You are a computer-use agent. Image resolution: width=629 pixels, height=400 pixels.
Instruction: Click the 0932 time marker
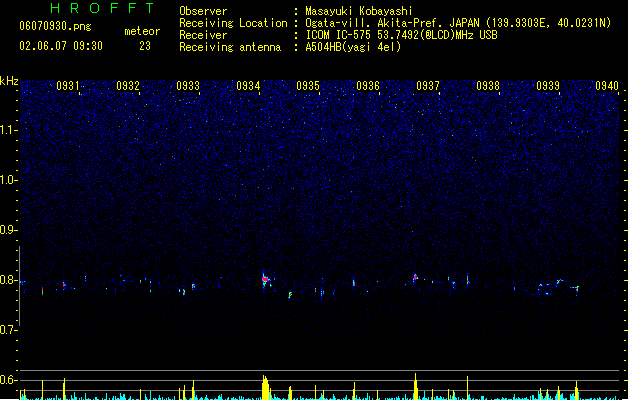(128, 86)
